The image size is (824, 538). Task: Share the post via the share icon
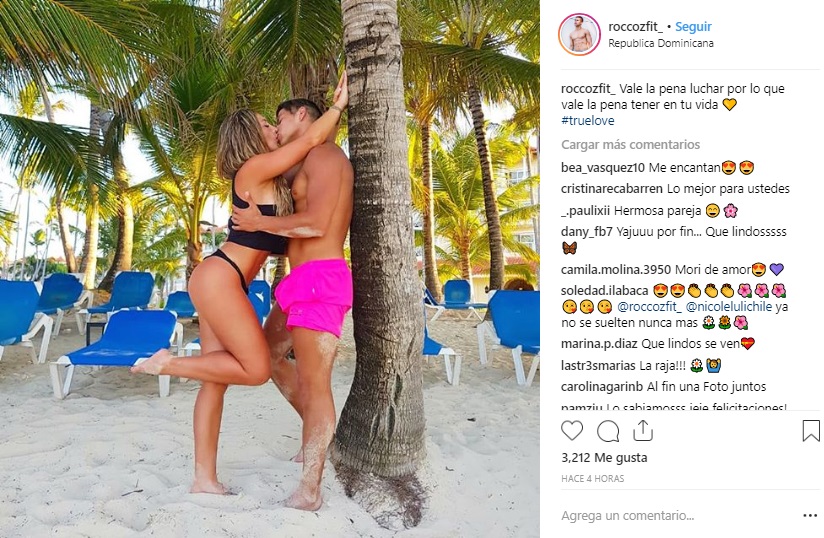coord(643,431)
